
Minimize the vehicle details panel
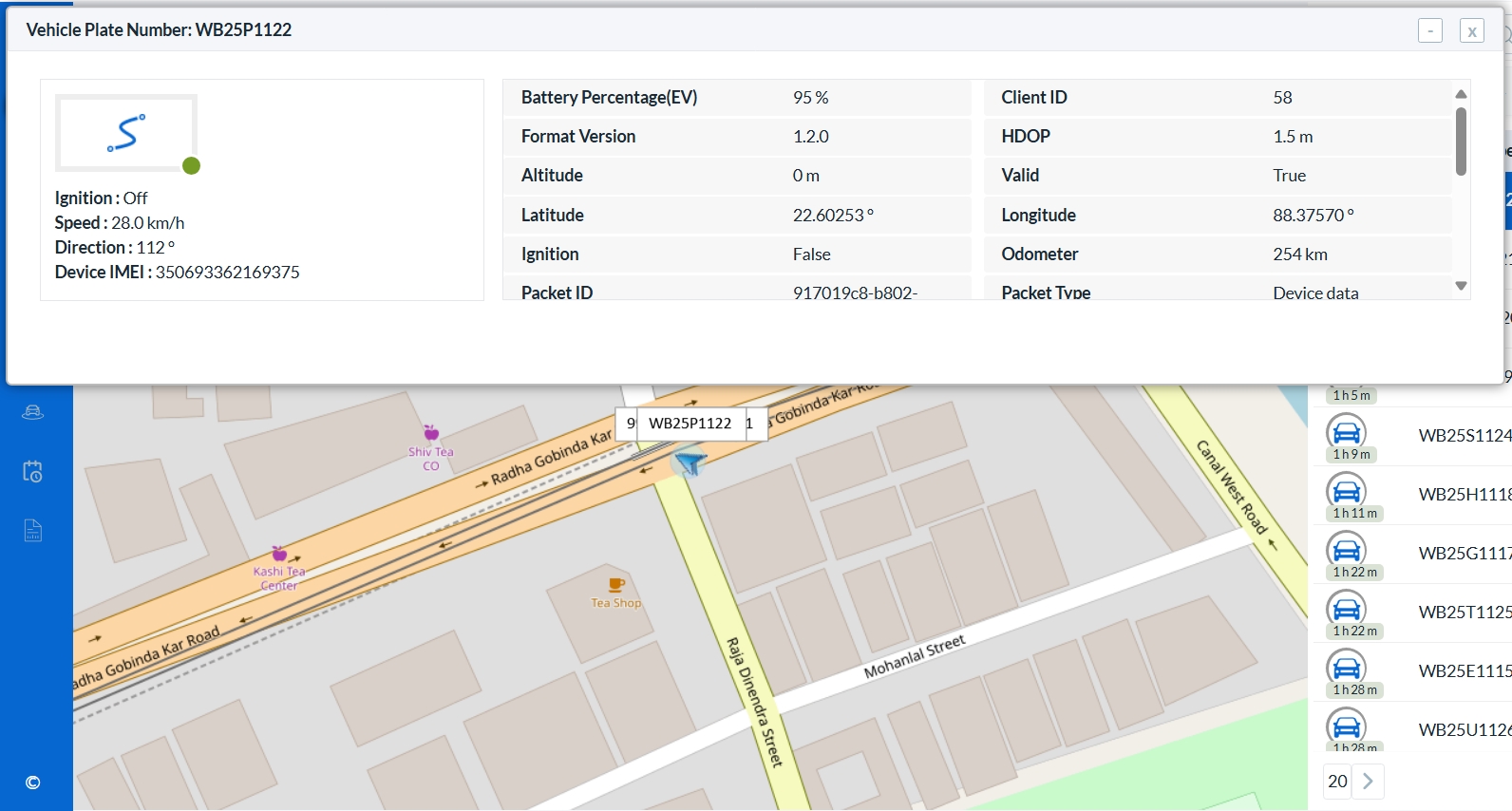(1430, 30)
